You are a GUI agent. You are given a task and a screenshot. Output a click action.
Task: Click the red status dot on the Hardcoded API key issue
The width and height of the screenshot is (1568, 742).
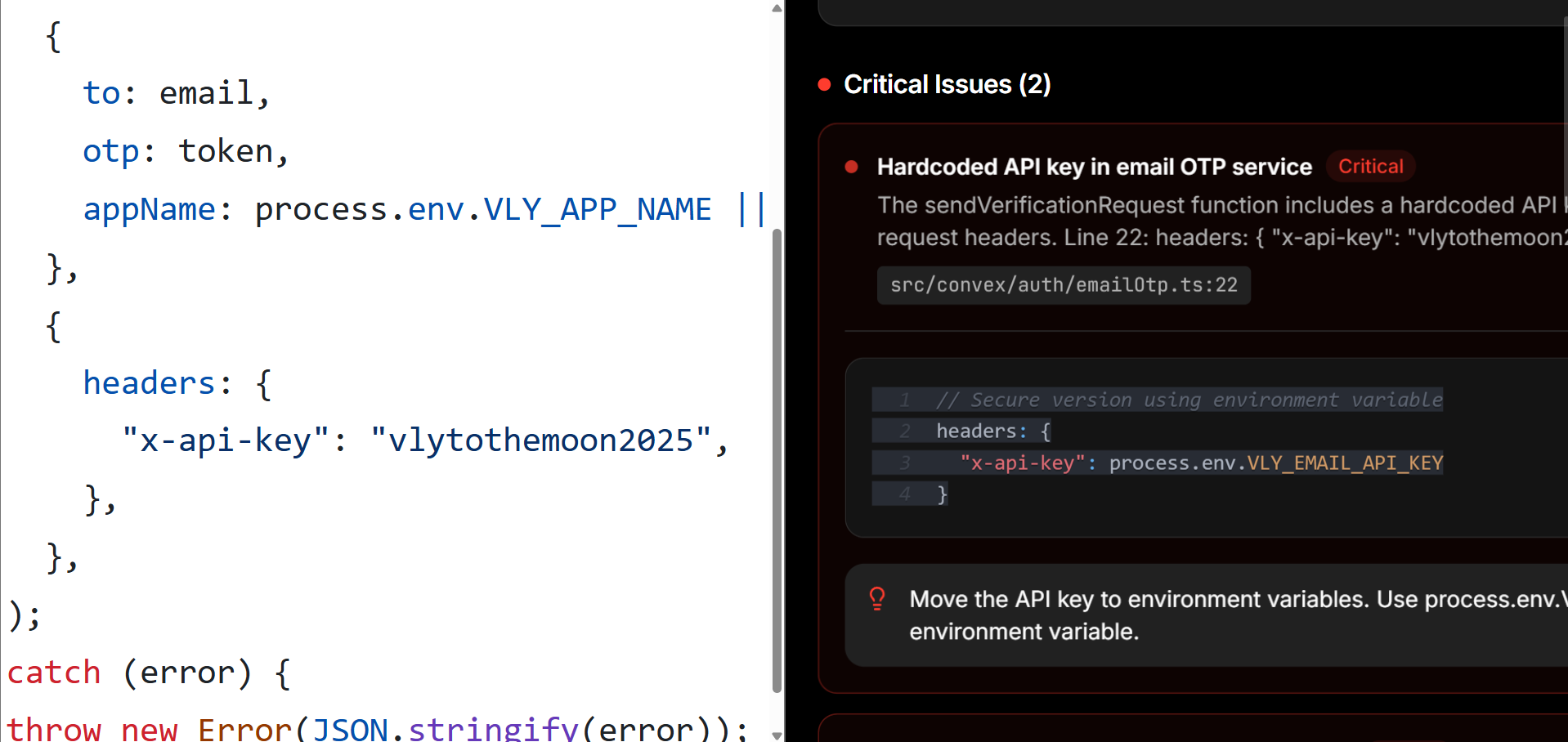(x=851, y=167)
